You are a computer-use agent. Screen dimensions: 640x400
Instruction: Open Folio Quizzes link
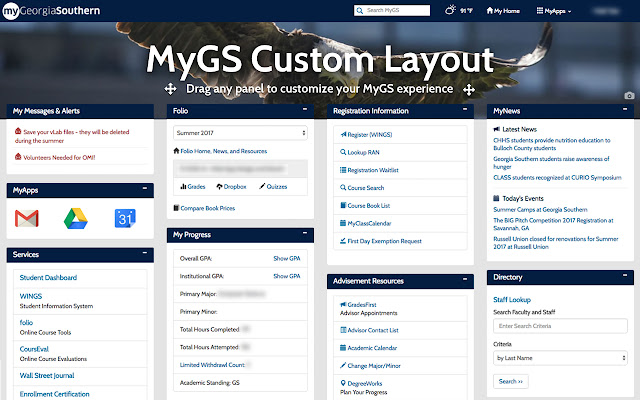pyautogui.click(x=273, y=187)
